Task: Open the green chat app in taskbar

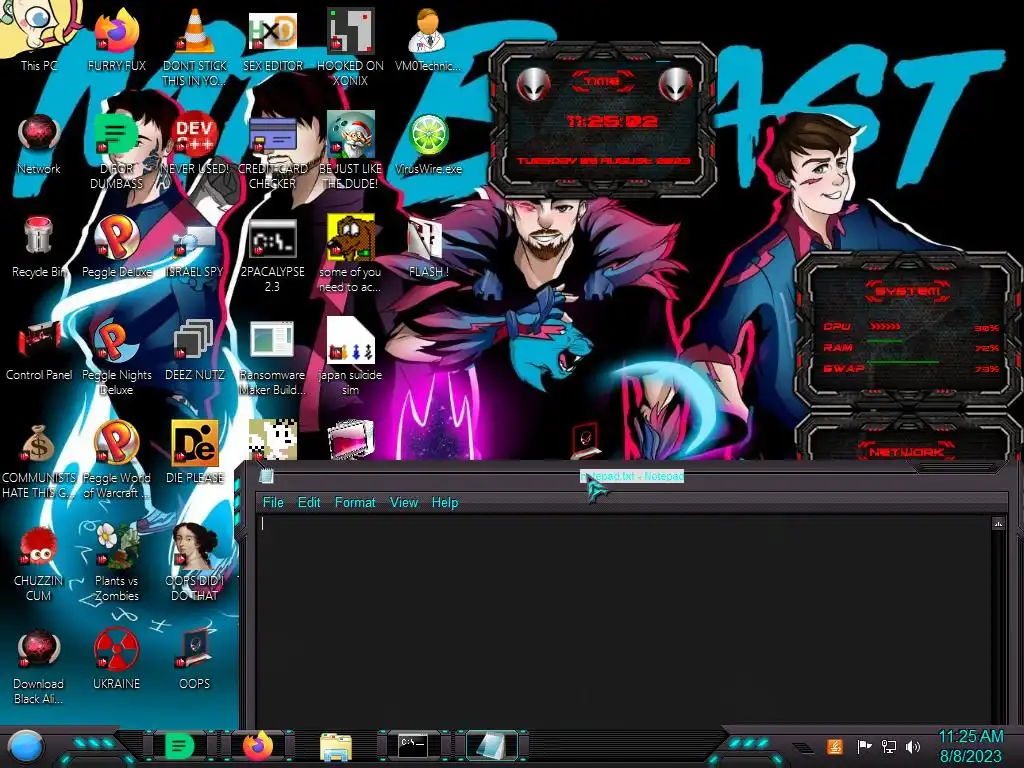Action: [179, 746]
